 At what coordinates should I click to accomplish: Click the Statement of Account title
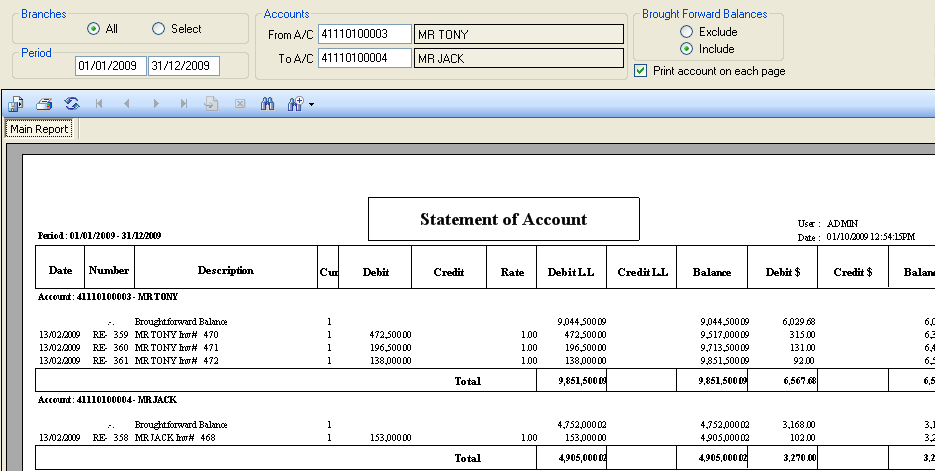(x=503, y=219)
